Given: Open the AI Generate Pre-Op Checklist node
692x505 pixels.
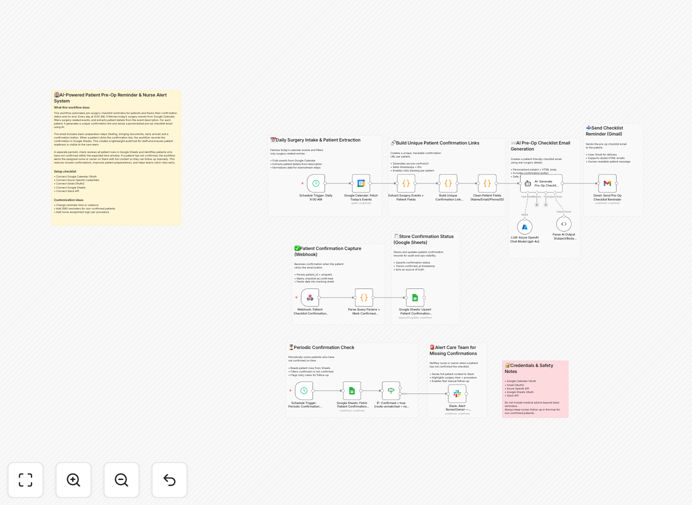Looking at the screenshot, I should [541, 183].
